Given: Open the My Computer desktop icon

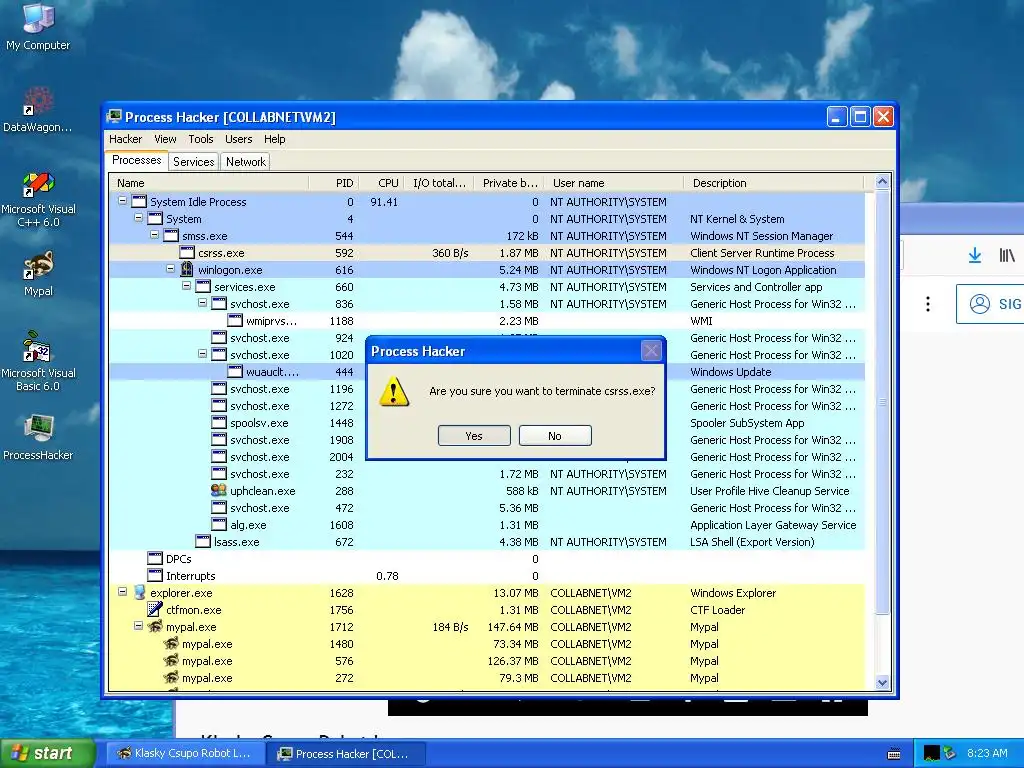Looking at the screenshot, I should [38, 26].
